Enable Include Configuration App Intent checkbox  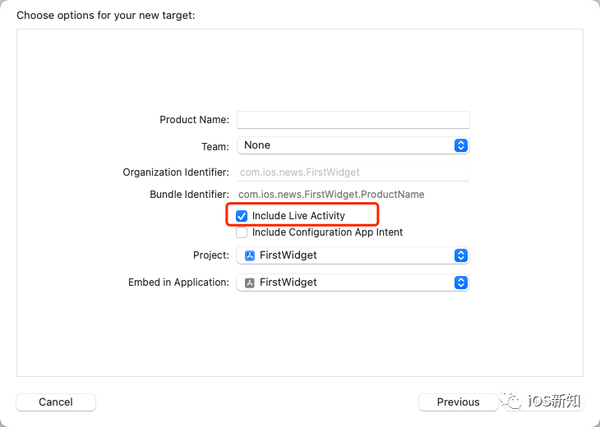241,232
